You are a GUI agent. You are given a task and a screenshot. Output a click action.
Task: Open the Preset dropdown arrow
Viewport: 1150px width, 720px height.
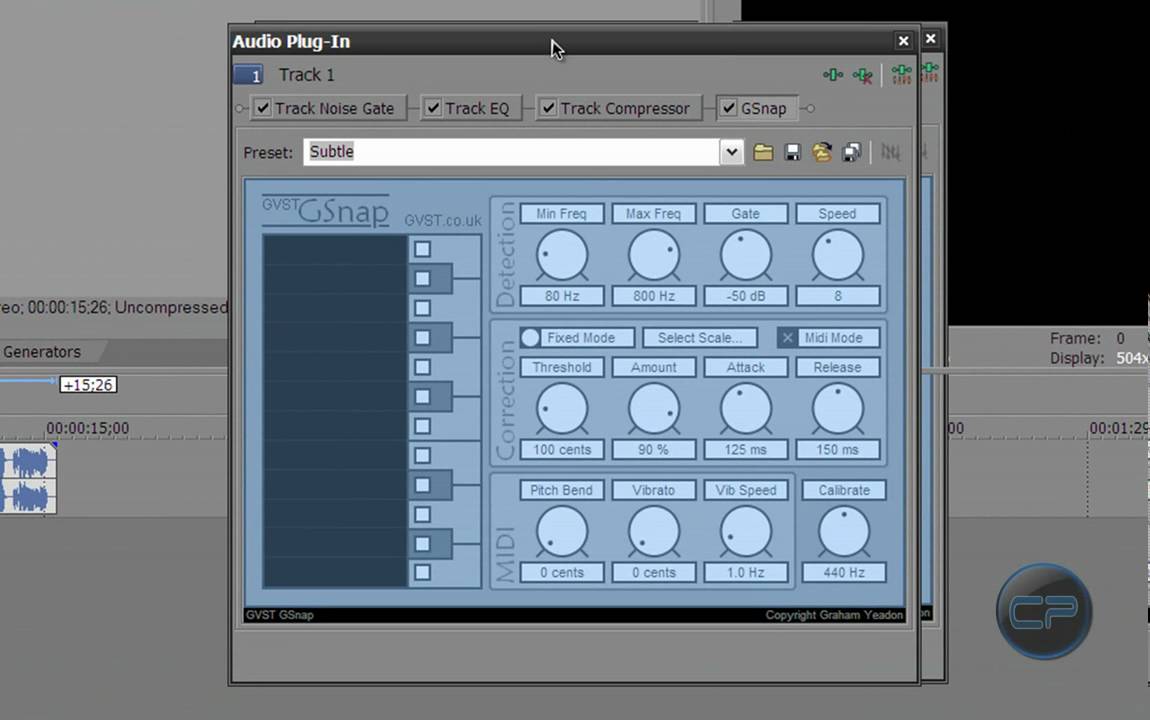(x=731, y=153)
